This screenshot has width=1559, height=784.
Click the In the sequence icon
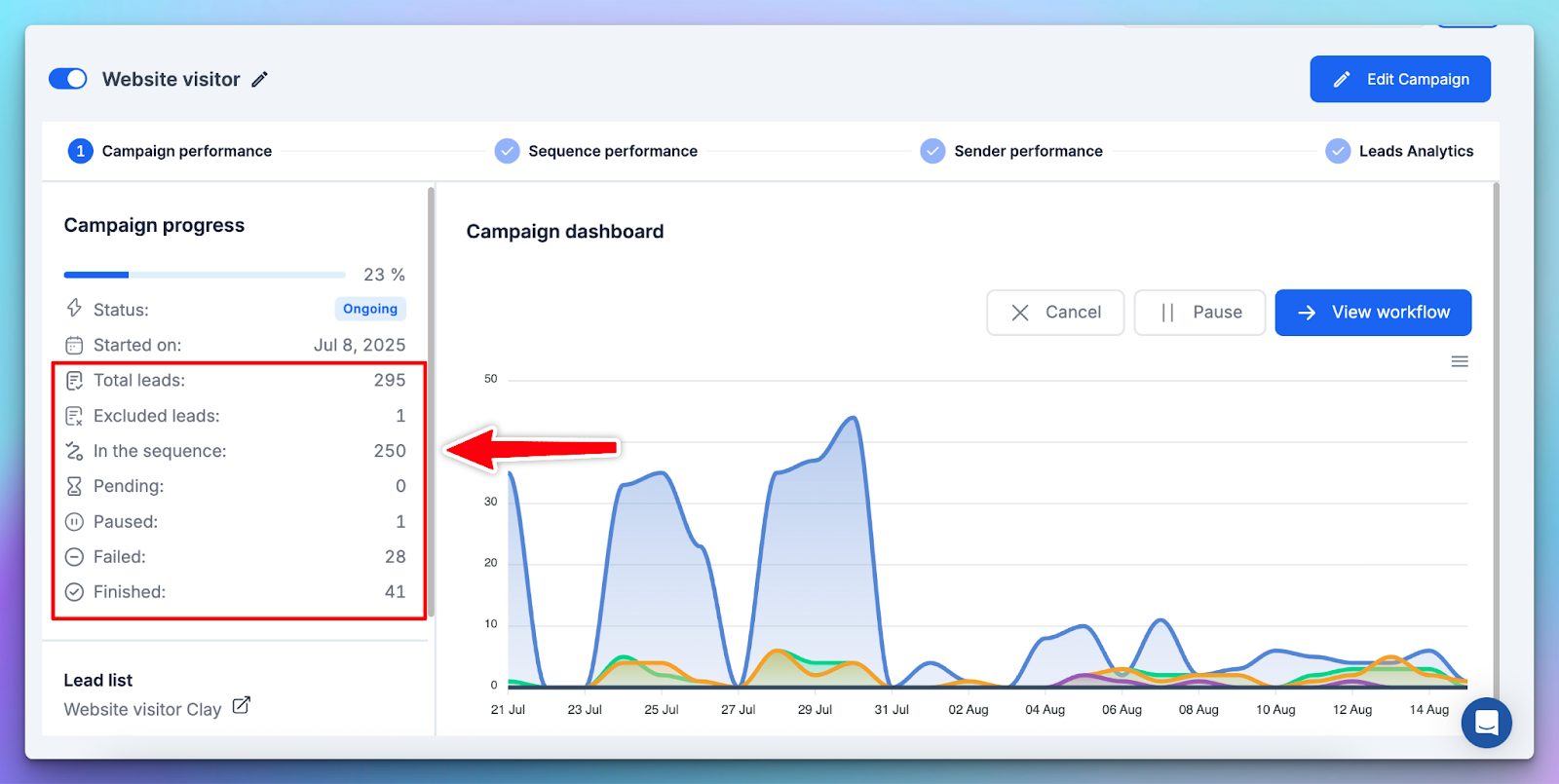click(x=74, y=451)
